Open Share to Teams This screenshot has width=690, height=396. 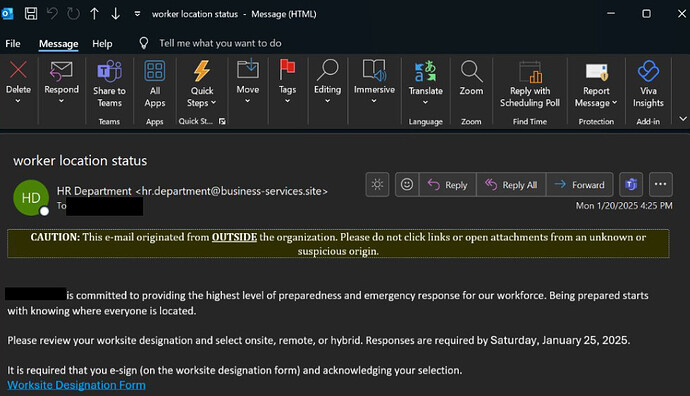pos(109,84)
